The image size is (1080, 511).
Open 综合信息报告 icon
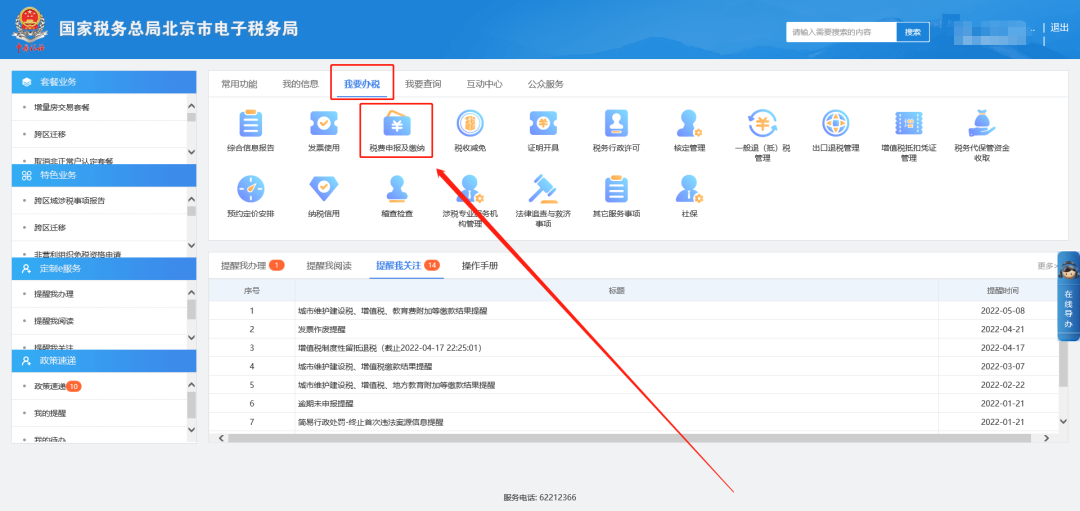(250, 125)
